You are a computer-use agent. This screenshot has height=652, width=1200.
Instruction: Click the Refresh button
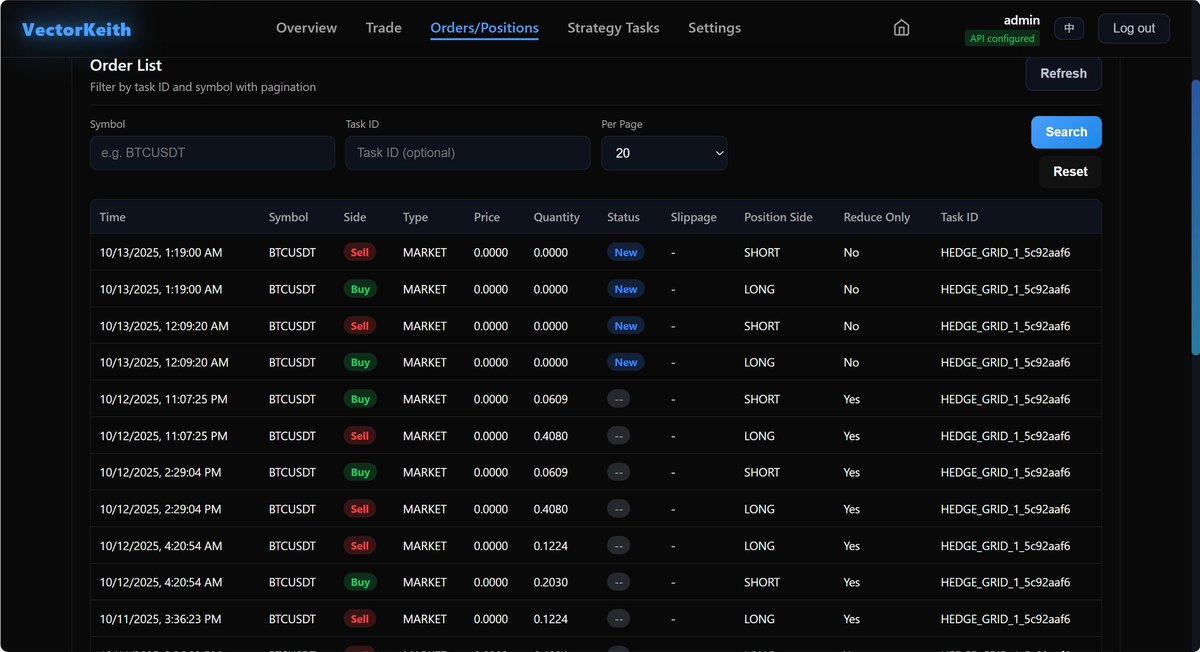point(1063,73)
